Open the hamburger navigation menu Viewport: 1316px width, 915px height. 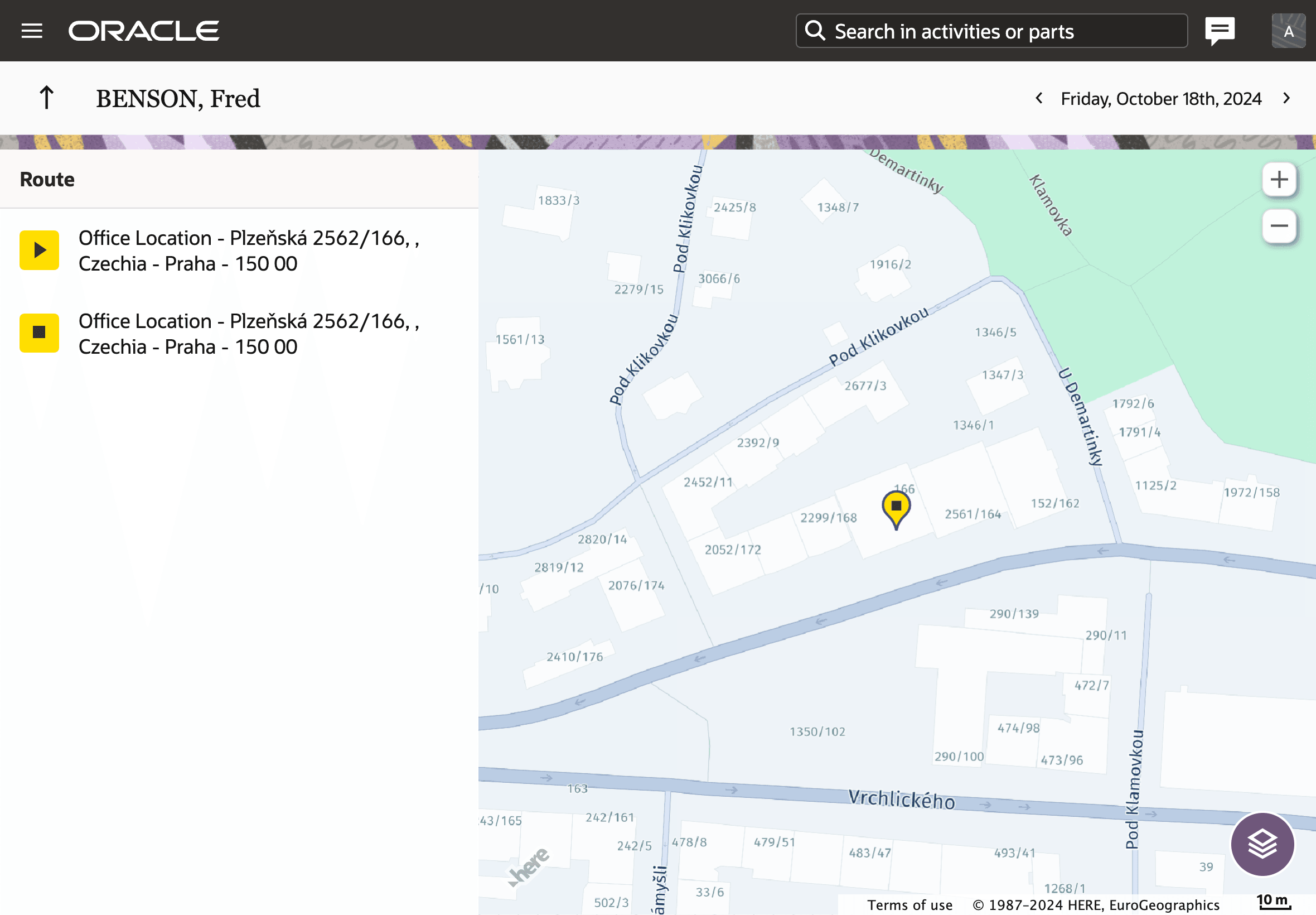click(x=32, y=31)
